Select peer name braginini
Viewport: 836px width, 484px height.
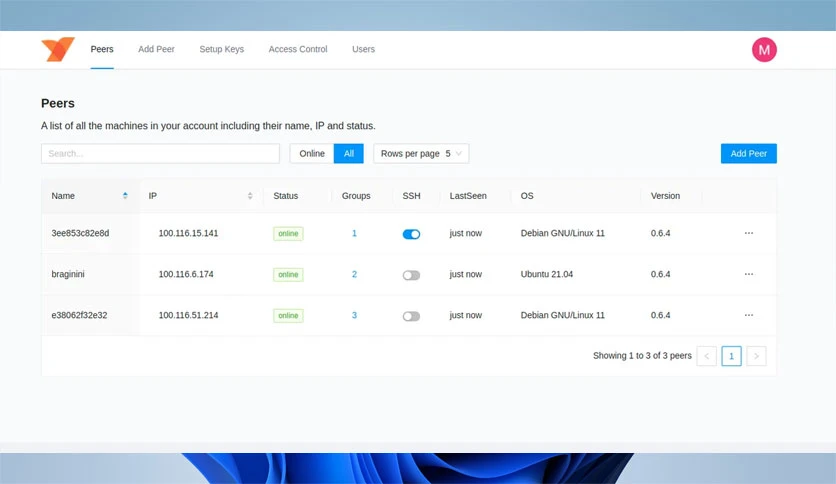[68, 274]
